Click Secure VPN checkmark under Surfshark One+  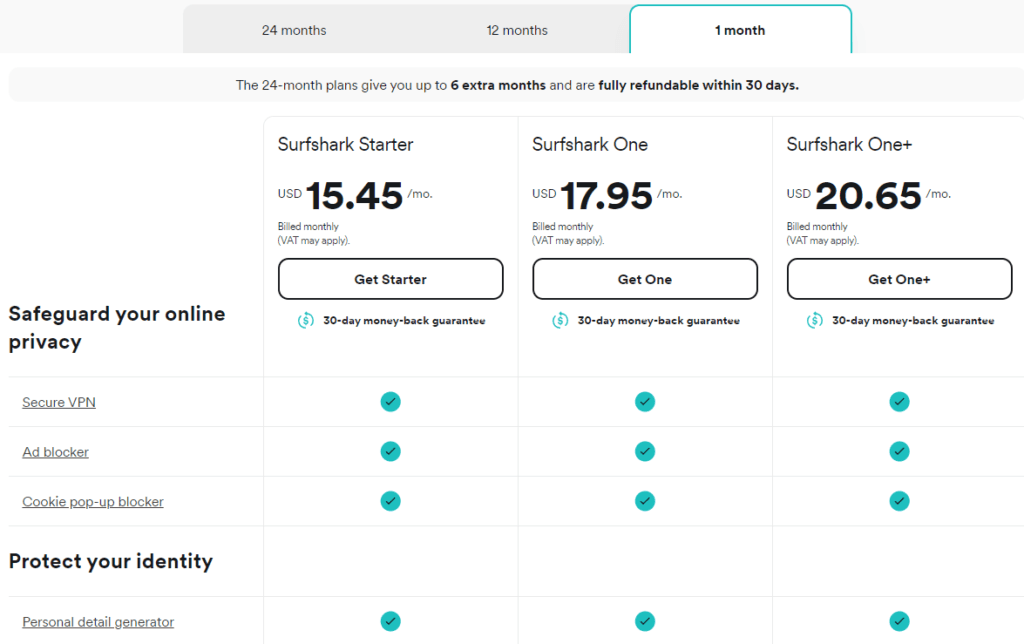point(899,402)
